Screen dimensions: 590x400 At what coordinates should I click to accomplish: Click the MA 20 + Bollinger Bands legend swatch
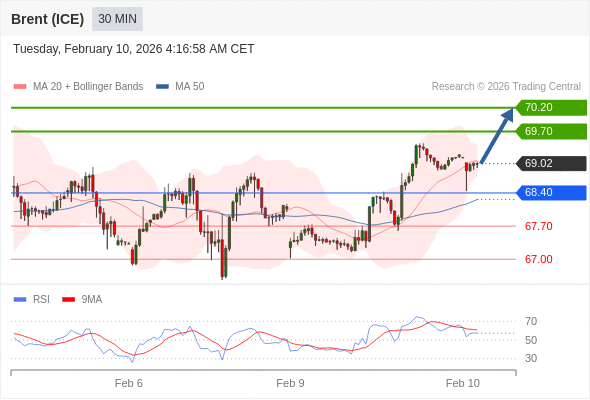click(20, 87)
